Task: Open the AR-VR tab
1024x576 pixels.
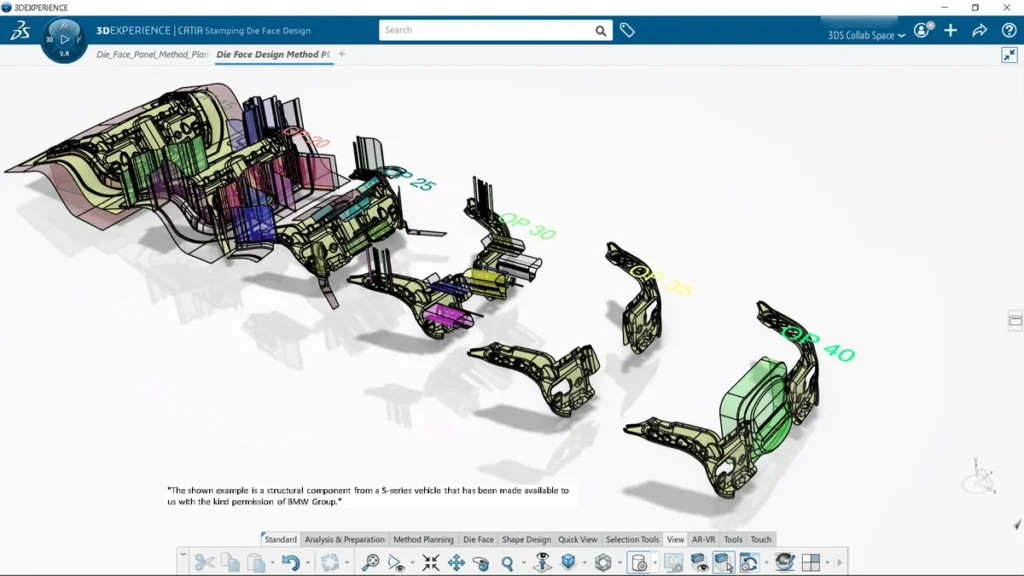Action: 703,539
